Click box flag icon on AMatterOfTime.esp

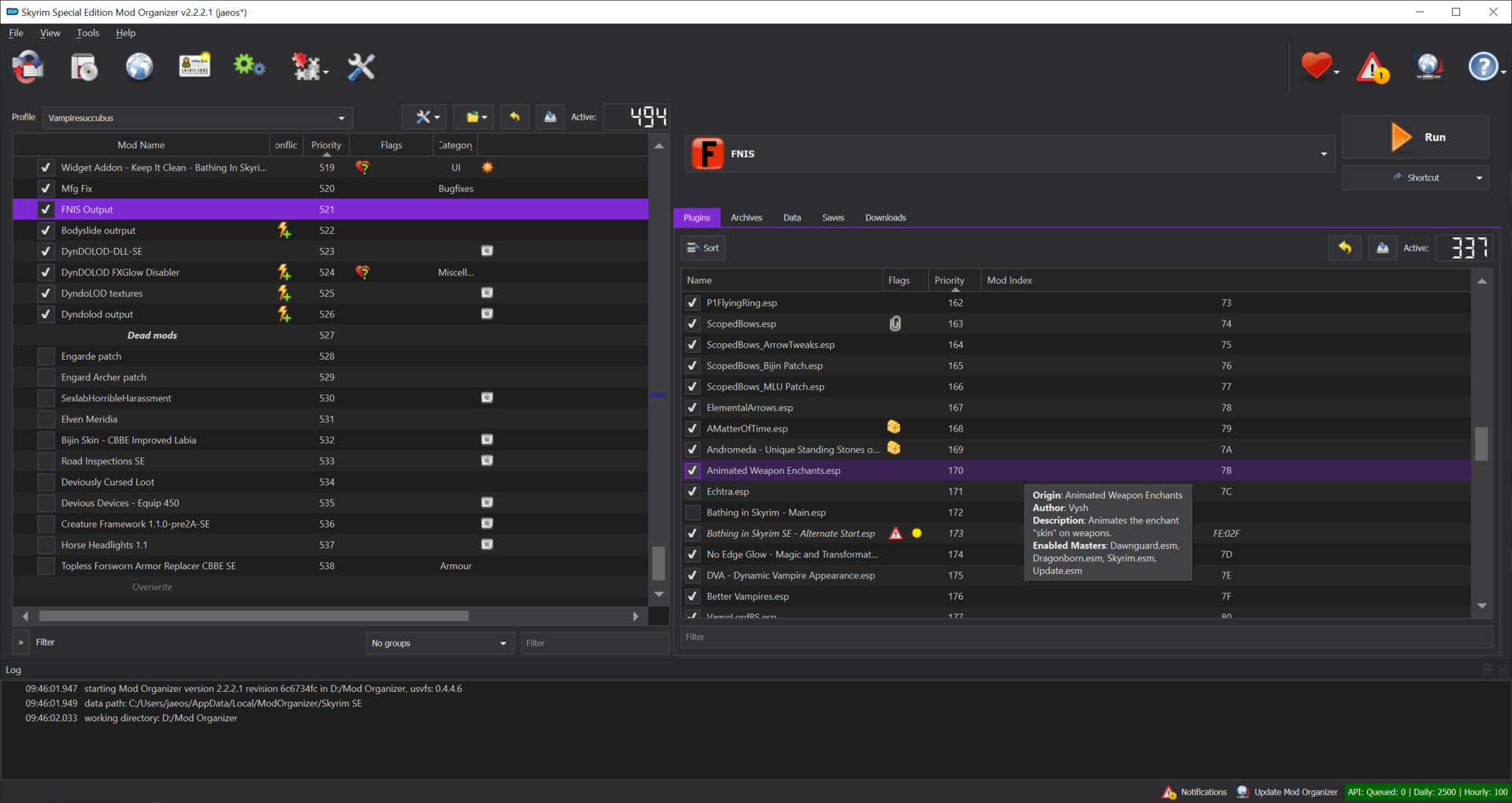click(x=894, y=427)
